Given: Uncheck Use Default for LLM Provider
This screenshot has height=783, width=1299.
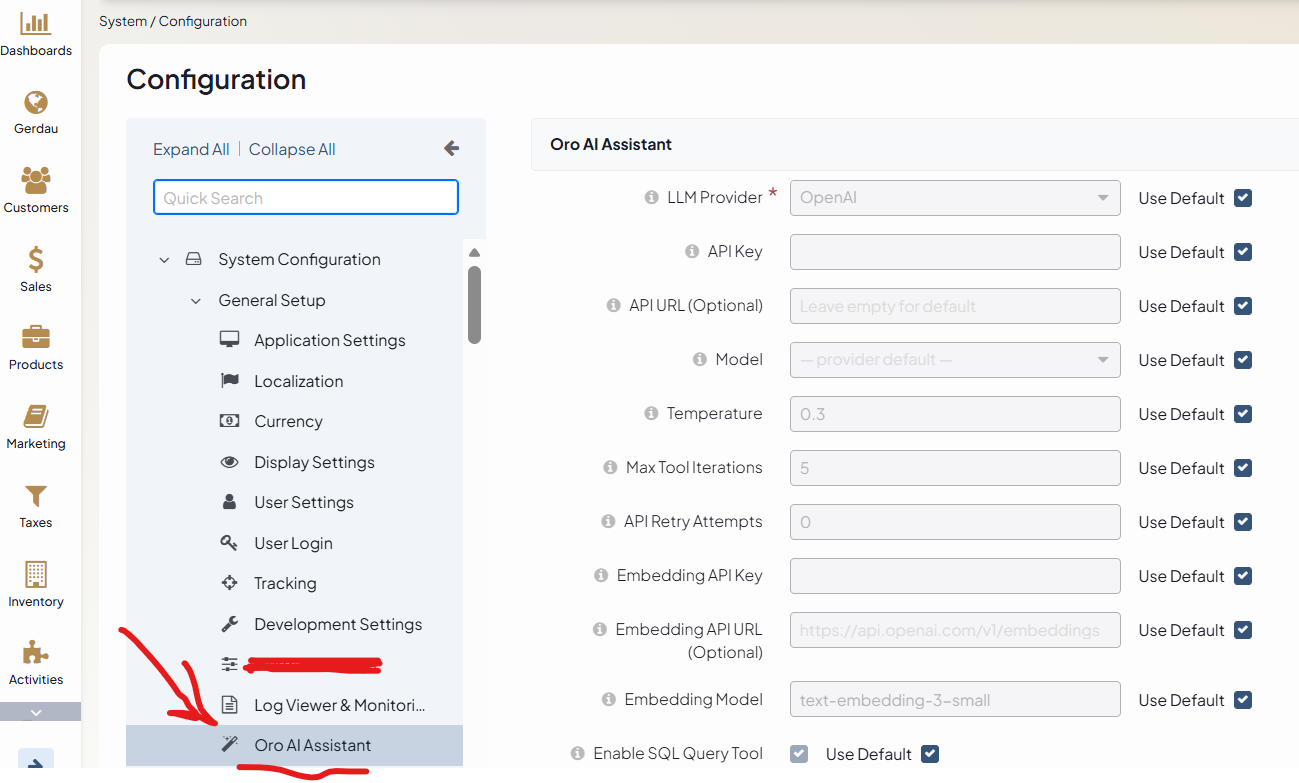Looking at the screenshot, I should click(1243, 198).
